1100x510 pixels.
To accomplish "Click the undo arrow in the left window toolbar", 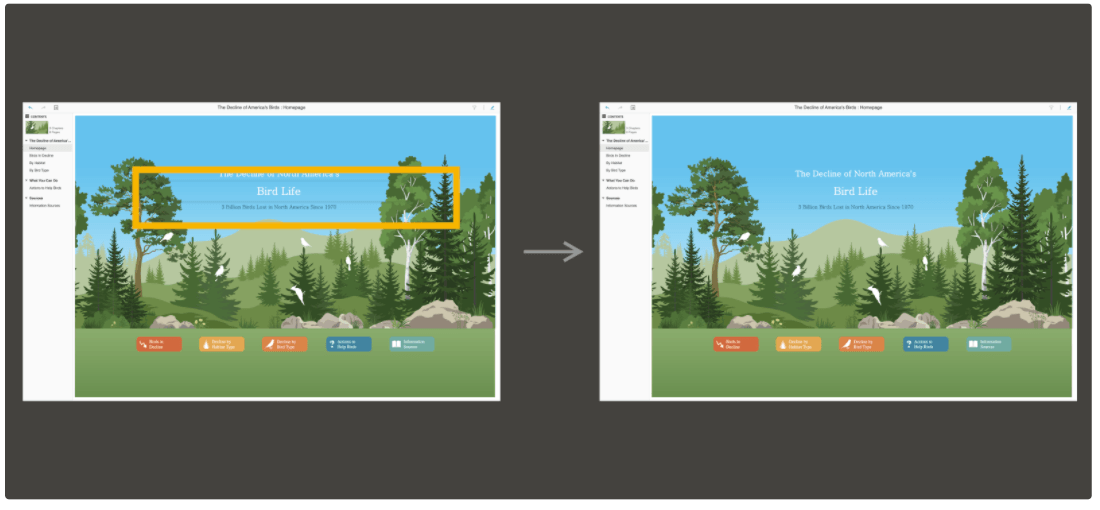I will 30,107.
